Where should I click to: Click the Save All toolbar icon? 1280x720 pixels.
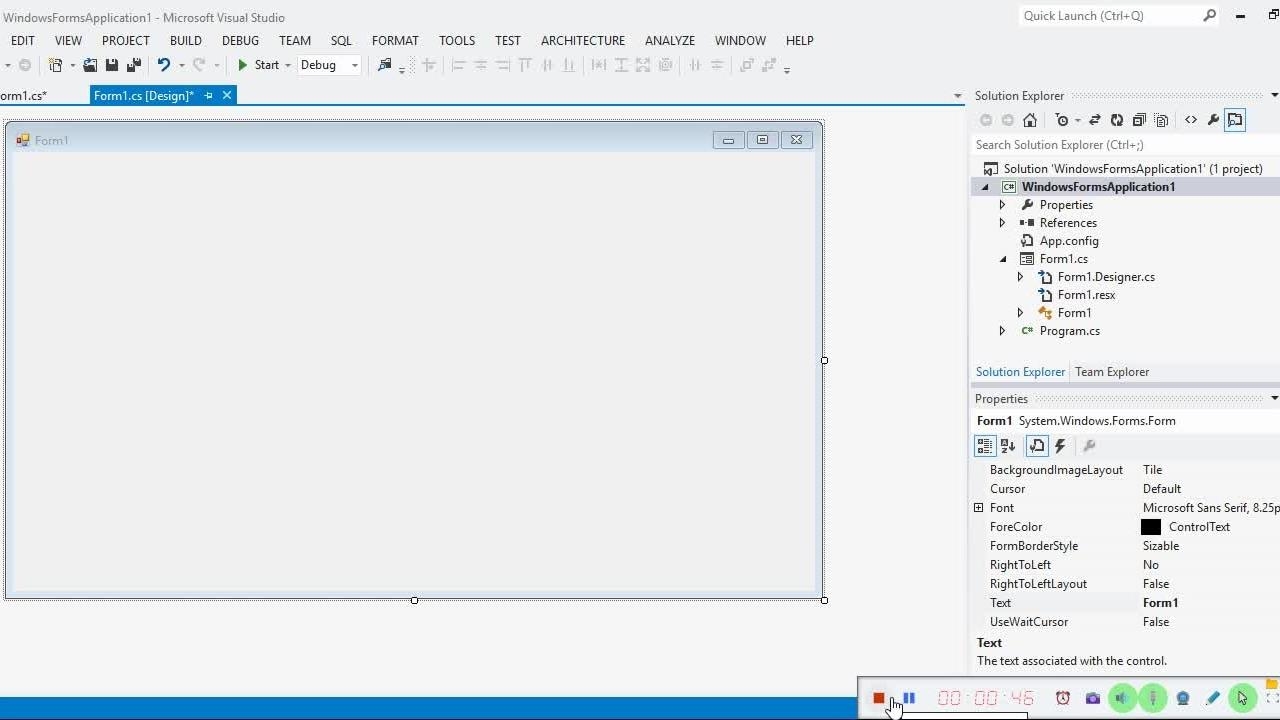[133, 65]
